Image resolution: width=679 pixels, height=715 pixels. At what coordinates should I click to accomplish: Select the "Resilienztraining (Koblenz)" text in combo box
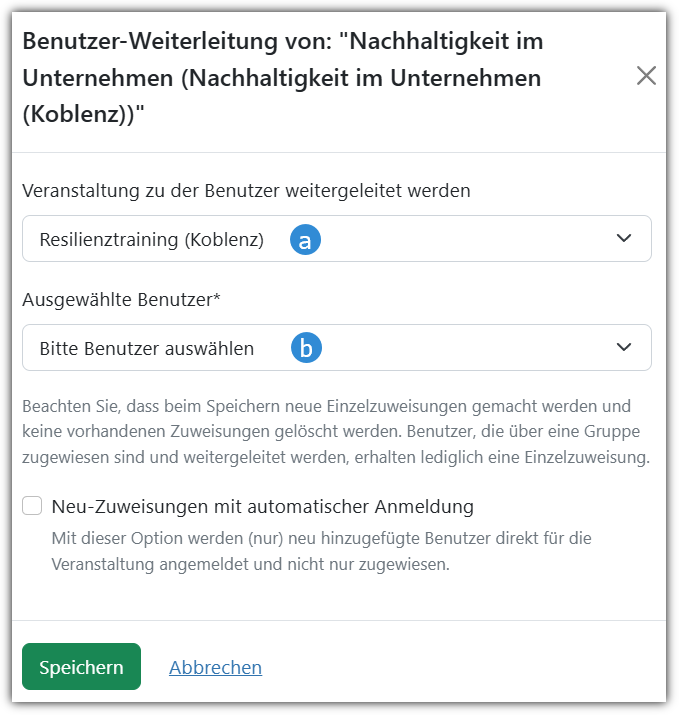click(x=151, y=240)
